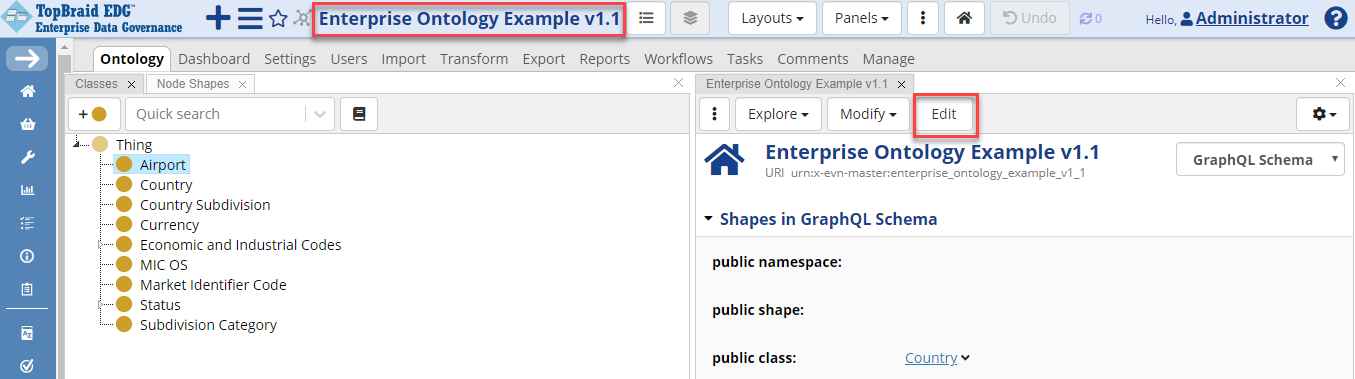Select the Node Shapes panel tab
The width and height of the screenshot is (1355, 379).
[x=192, y=84]
